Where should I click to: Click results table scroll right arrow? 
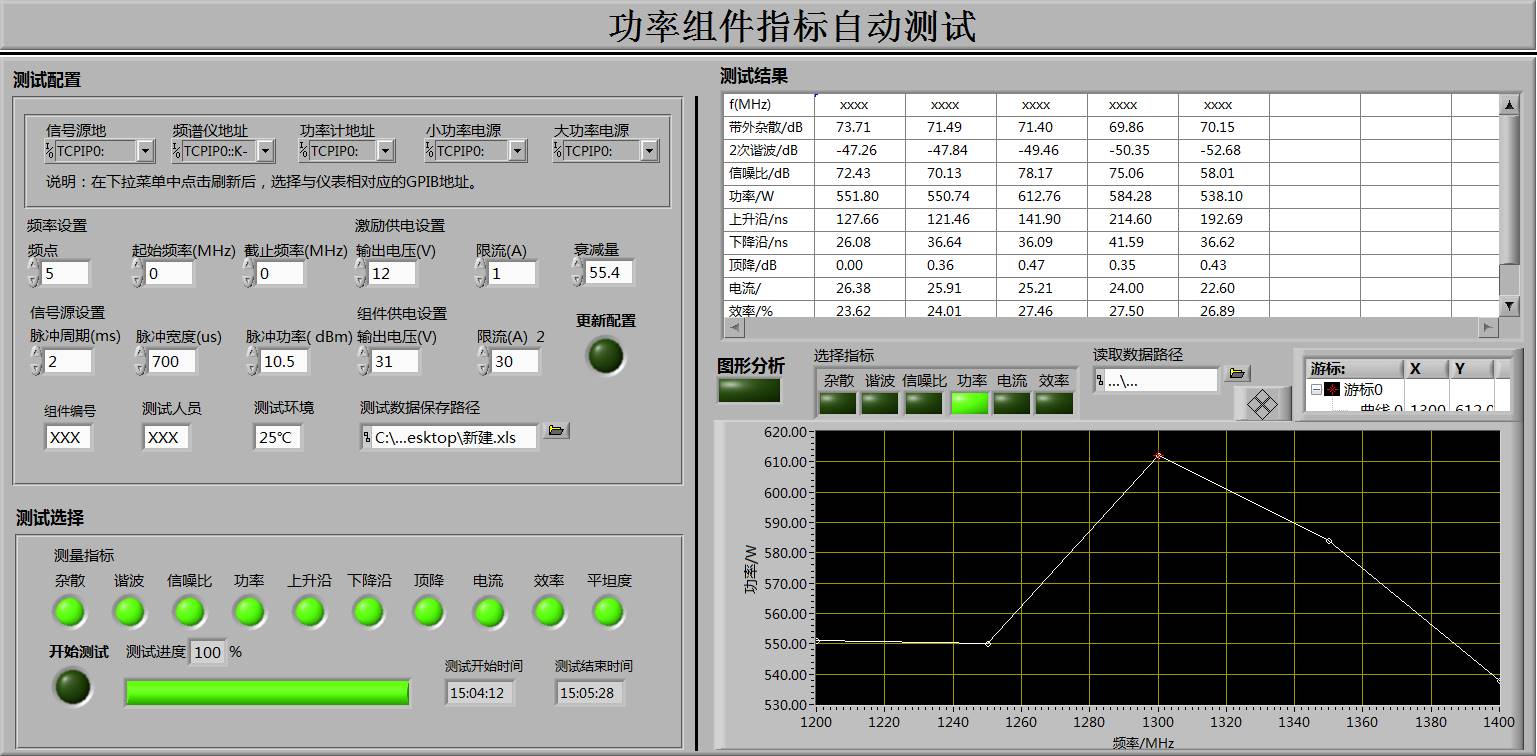click(1488, 328)
